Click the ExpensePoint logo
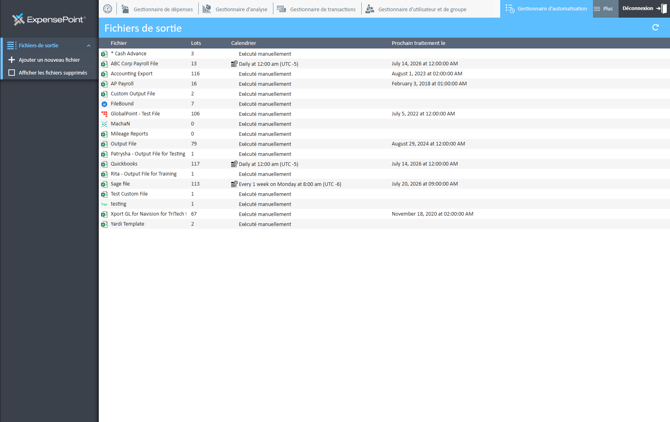The height and width of the screenshot is (422, 670). pos(49,19)
